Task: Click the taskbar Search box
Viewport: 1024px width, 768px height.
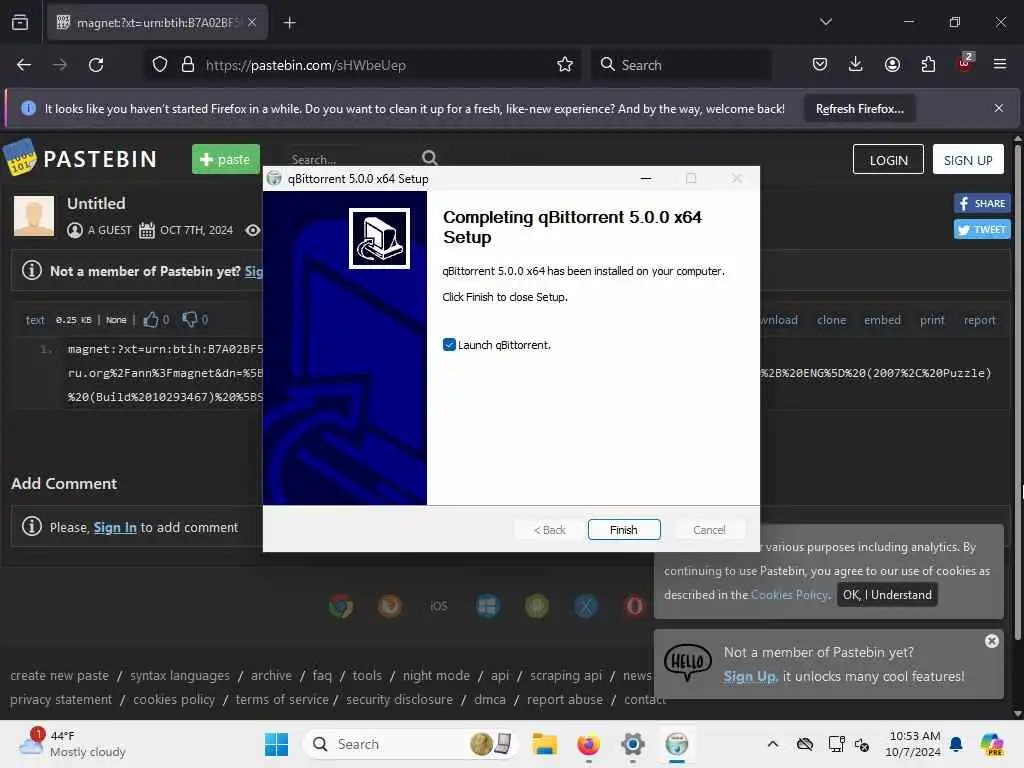Action: [410, 744]
